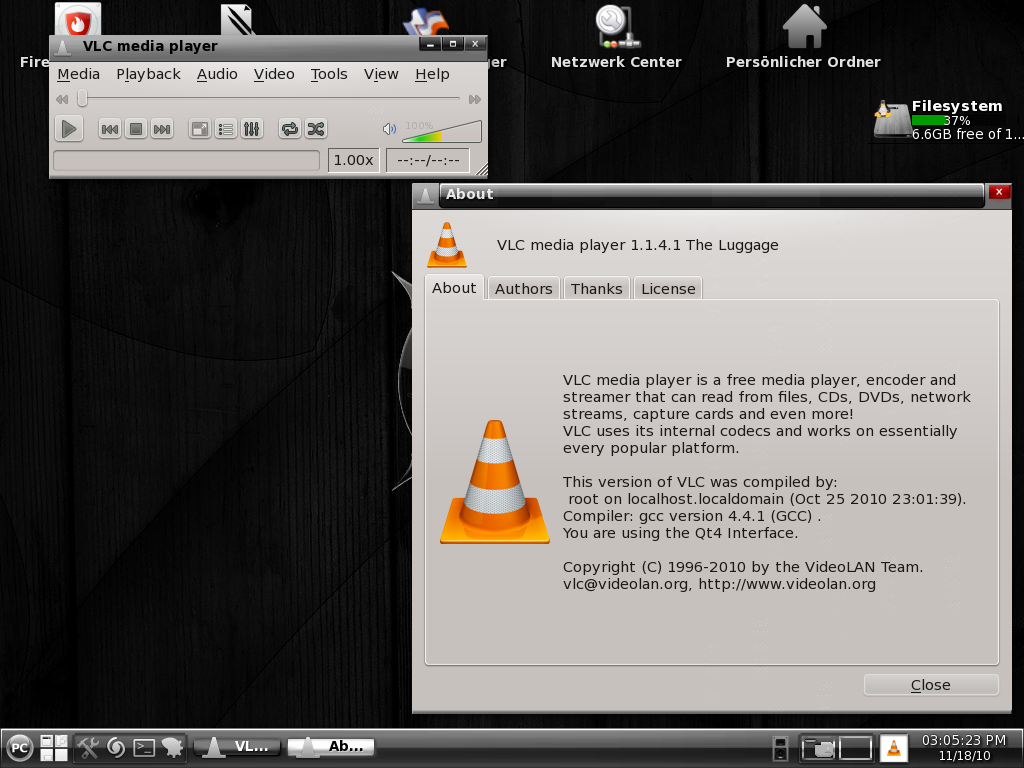Screen dimensions: 1024x768
Task: Stop playback with the stop icon
Action: [136, 128]
